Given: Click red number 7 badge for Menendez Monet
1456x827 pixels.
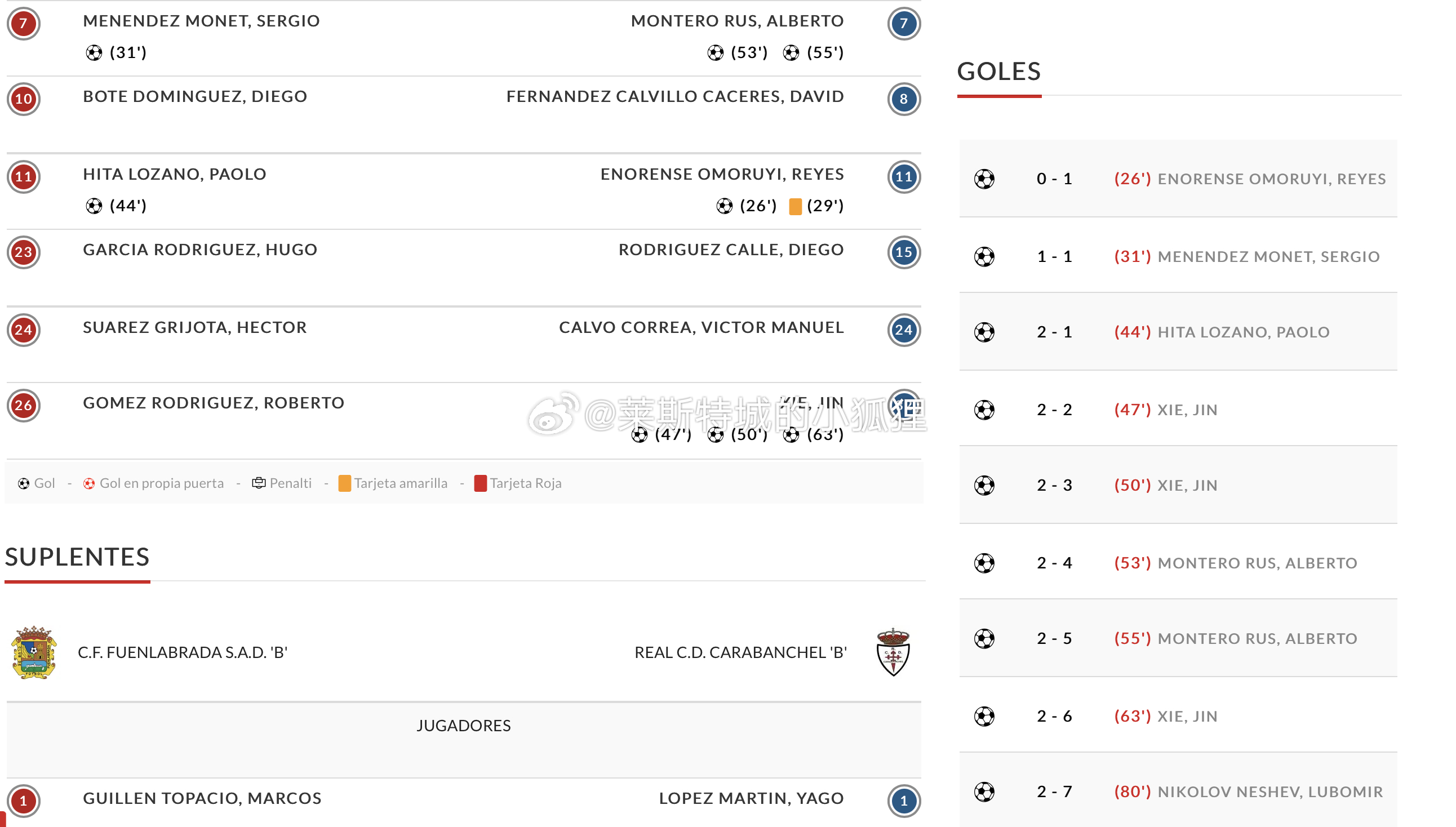Looking at the screenshot, I should [23, 23].
